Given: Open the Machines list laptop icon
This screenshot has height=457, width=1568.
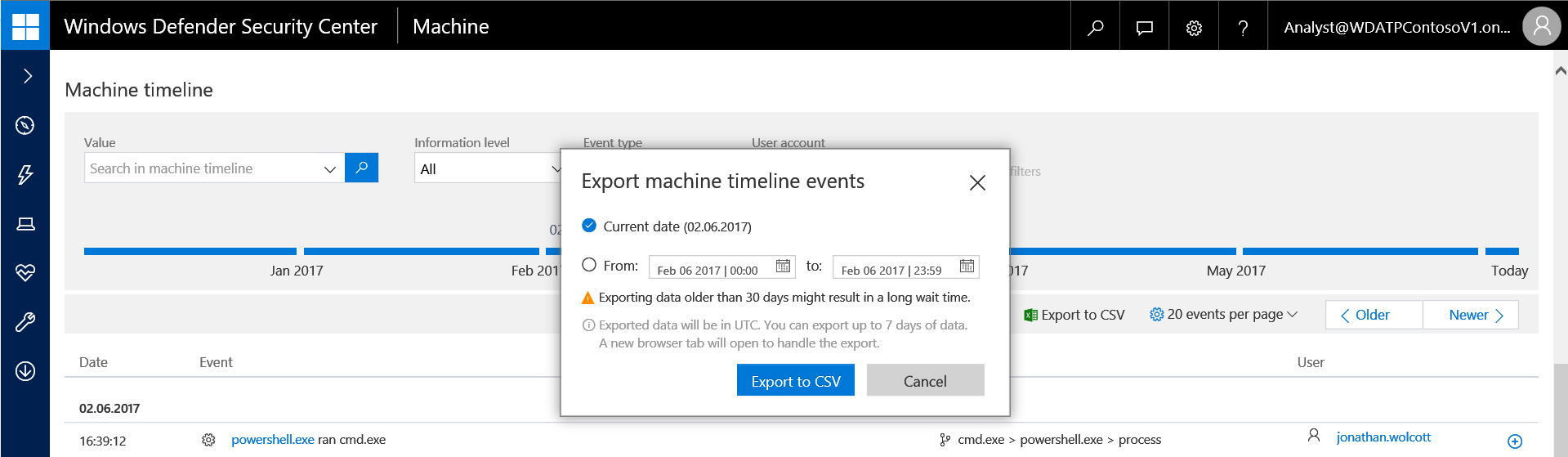Looking at the screenshot, I should point(25,224).
